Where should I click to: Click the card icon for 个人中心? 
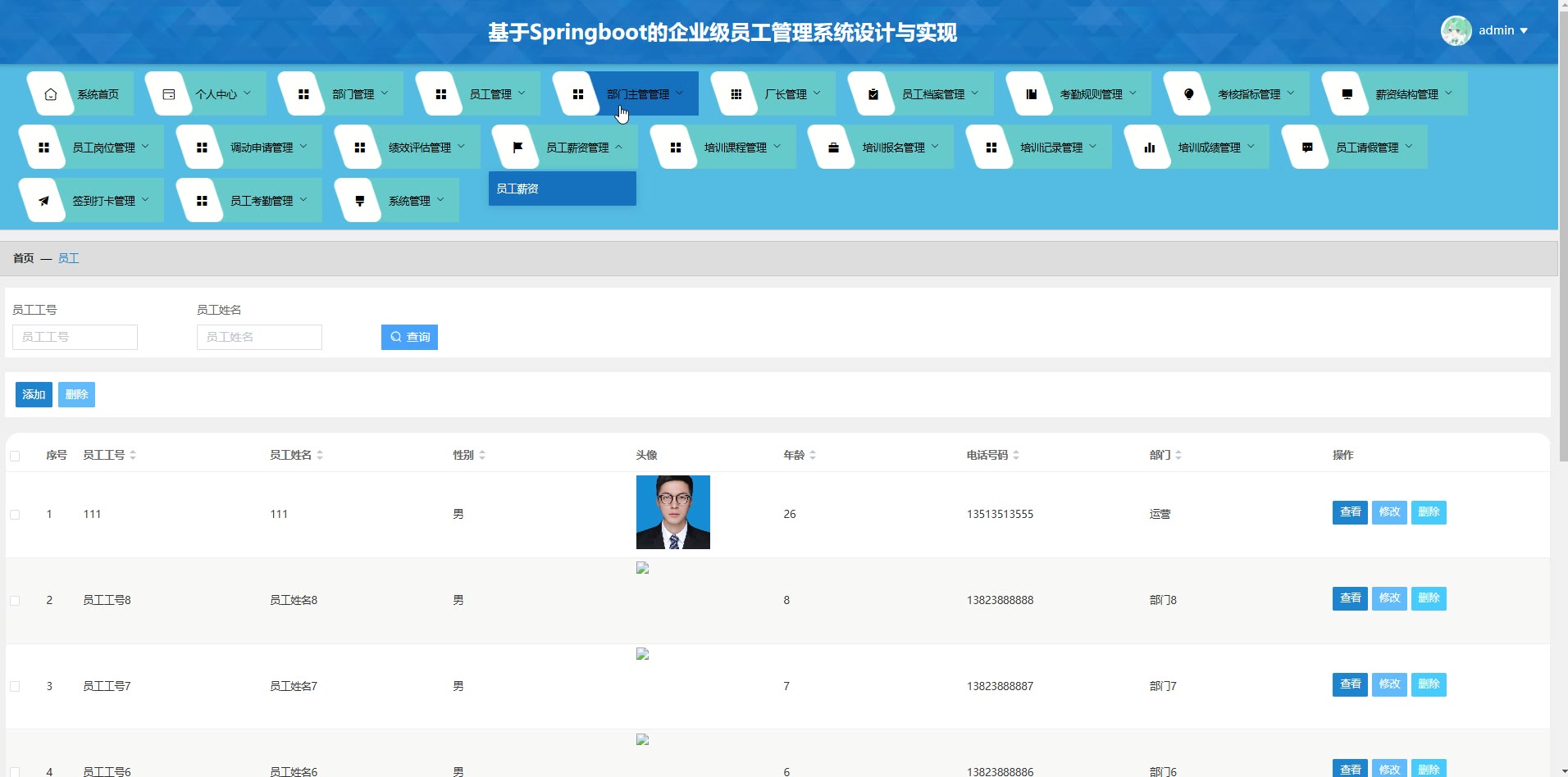169,94
